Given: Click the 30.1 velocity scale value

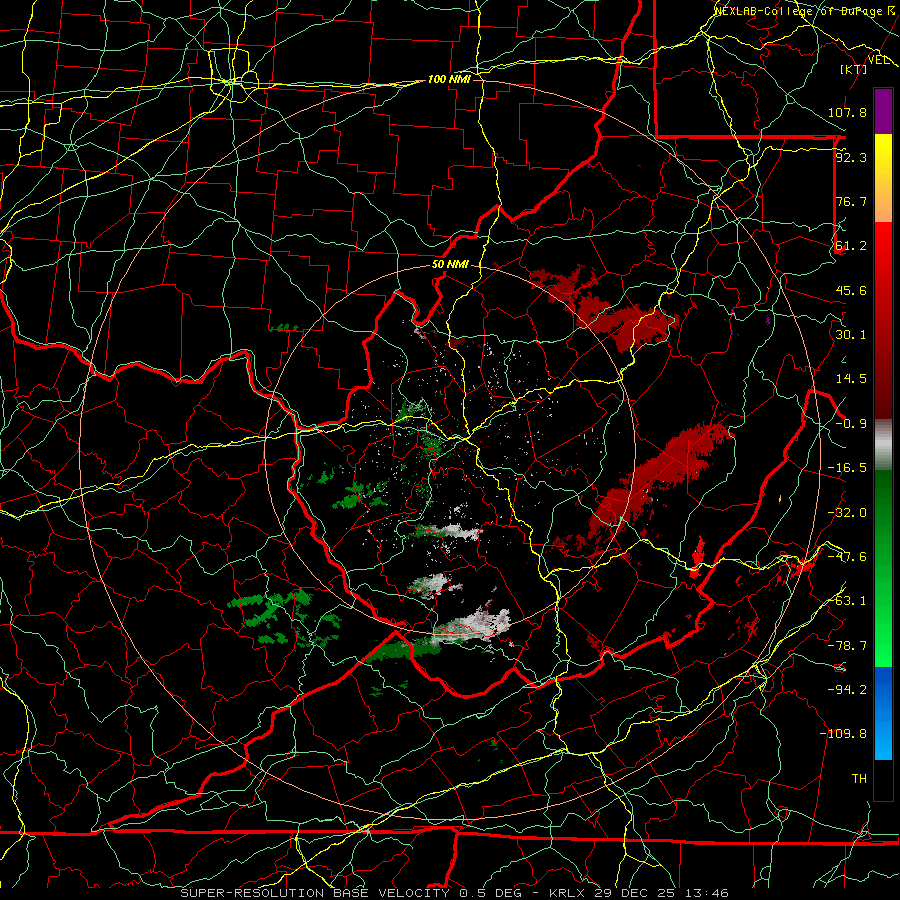Looking at the screenshot, I should click(x=851, y=335).
